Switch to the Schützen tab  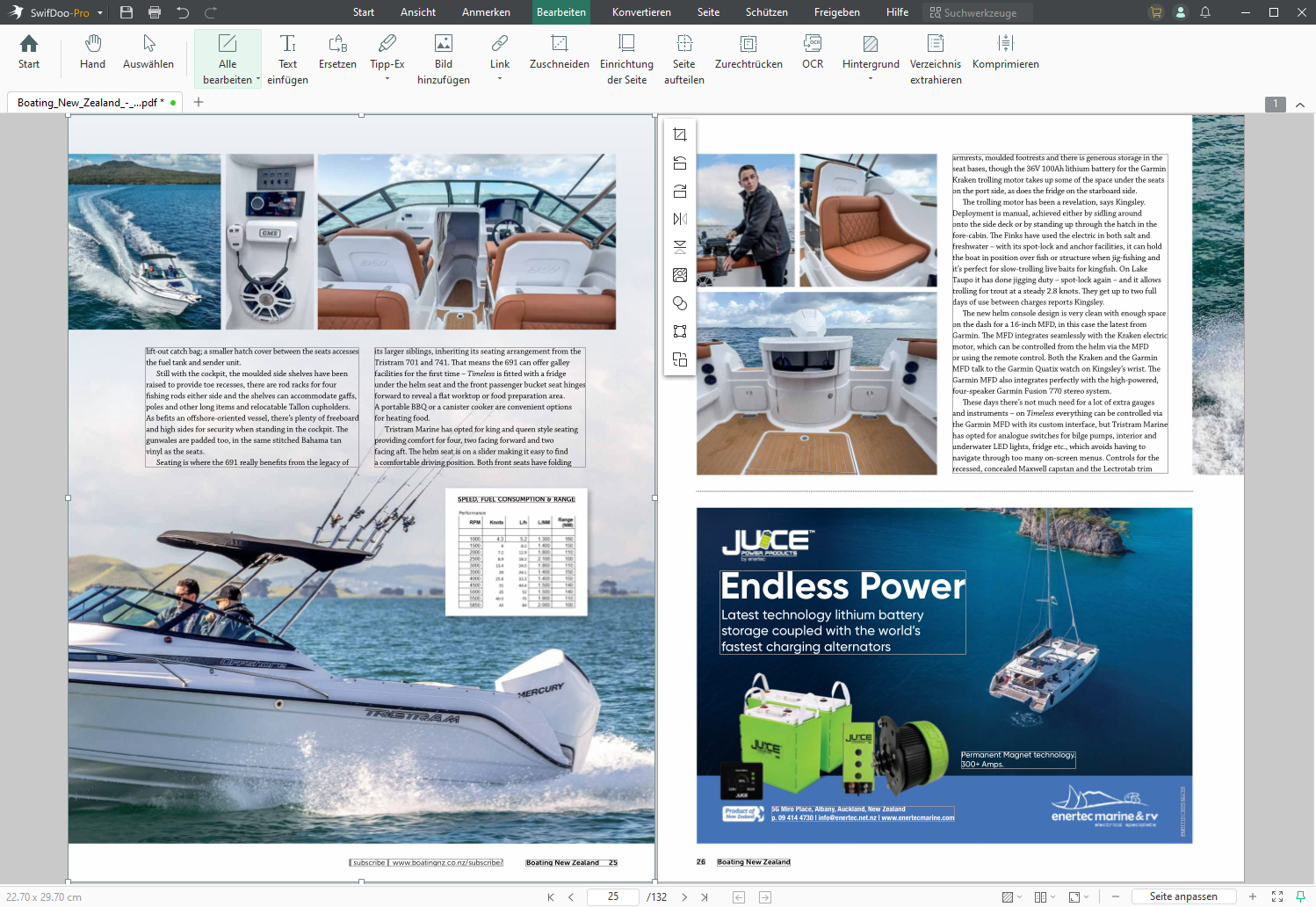click(767, 12)
